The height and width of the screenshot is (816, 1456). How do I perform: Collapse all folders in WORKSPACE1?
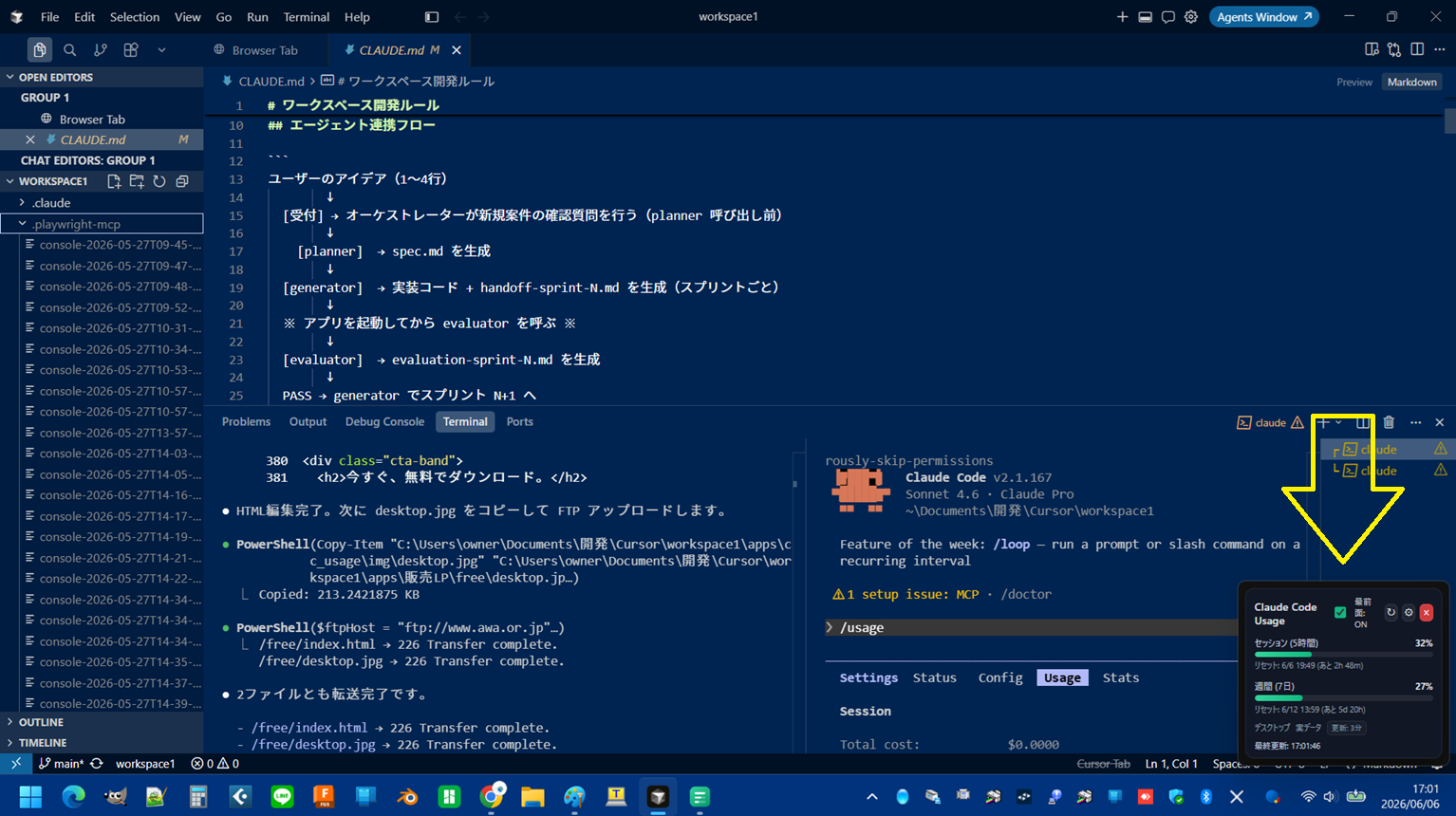tap(182, 181)
